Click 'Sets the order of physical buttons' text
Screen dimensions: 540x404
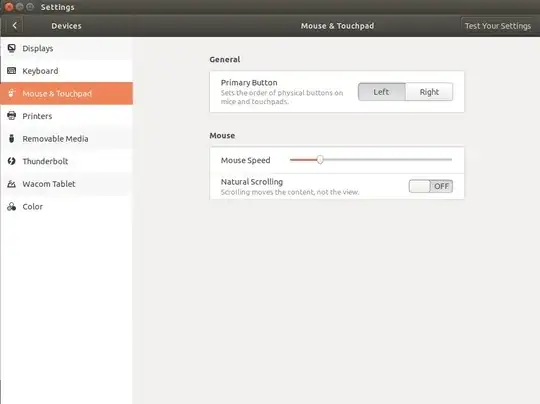tap(282, 97)
